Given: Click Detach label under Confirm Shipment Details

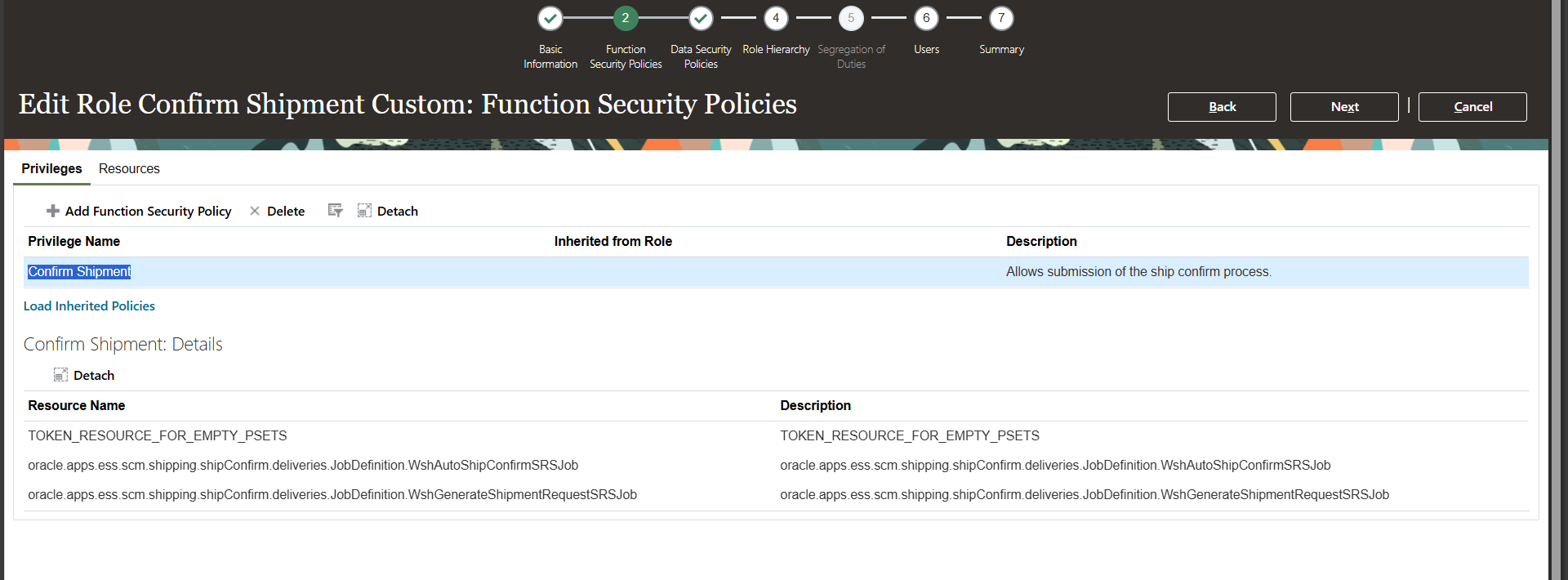Looking at the screenshot, I should click(94, 375).
